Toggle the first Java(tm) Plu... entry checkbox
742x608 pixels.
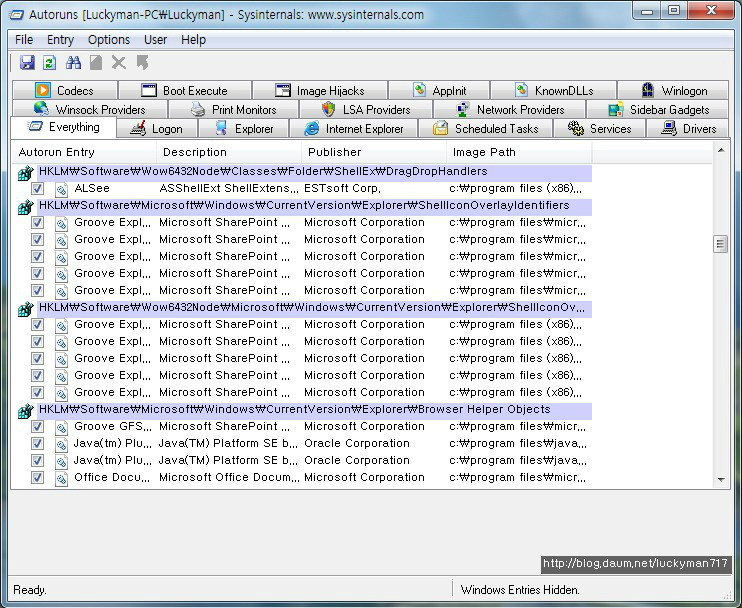[37, 444]
